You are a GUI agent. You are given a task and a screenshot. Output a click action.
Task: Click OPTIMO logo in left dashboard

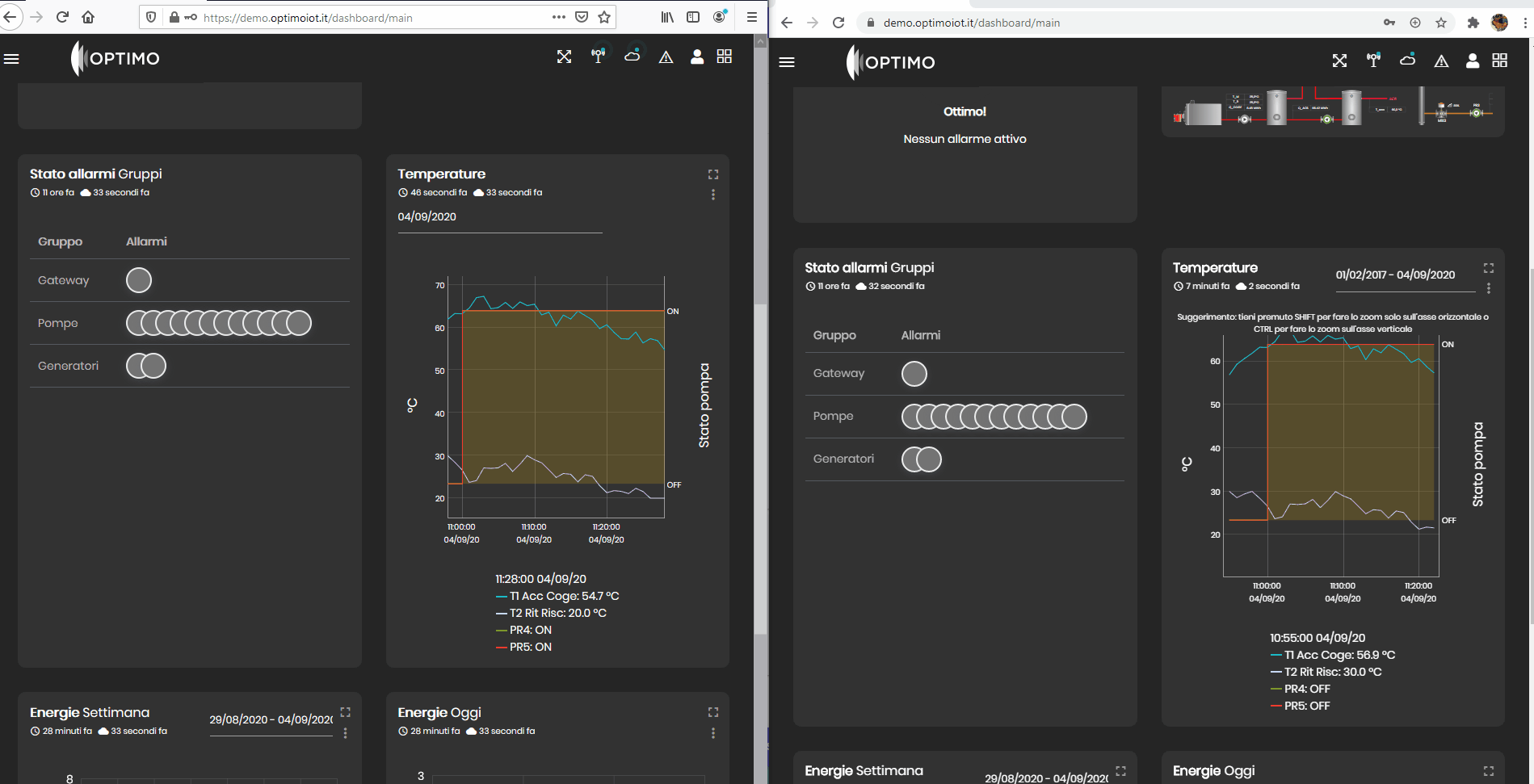116,58
